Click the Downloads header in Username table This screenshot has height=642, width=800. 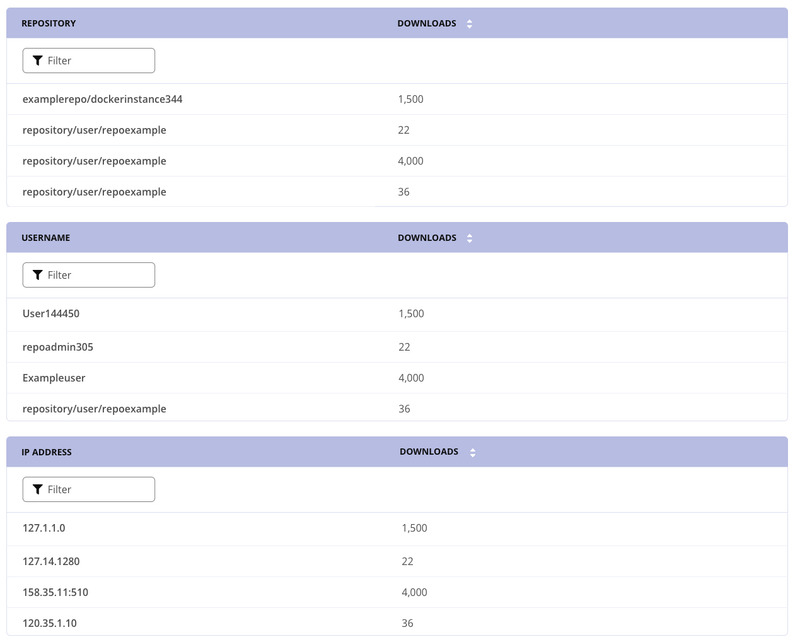(x=425, y=237)
